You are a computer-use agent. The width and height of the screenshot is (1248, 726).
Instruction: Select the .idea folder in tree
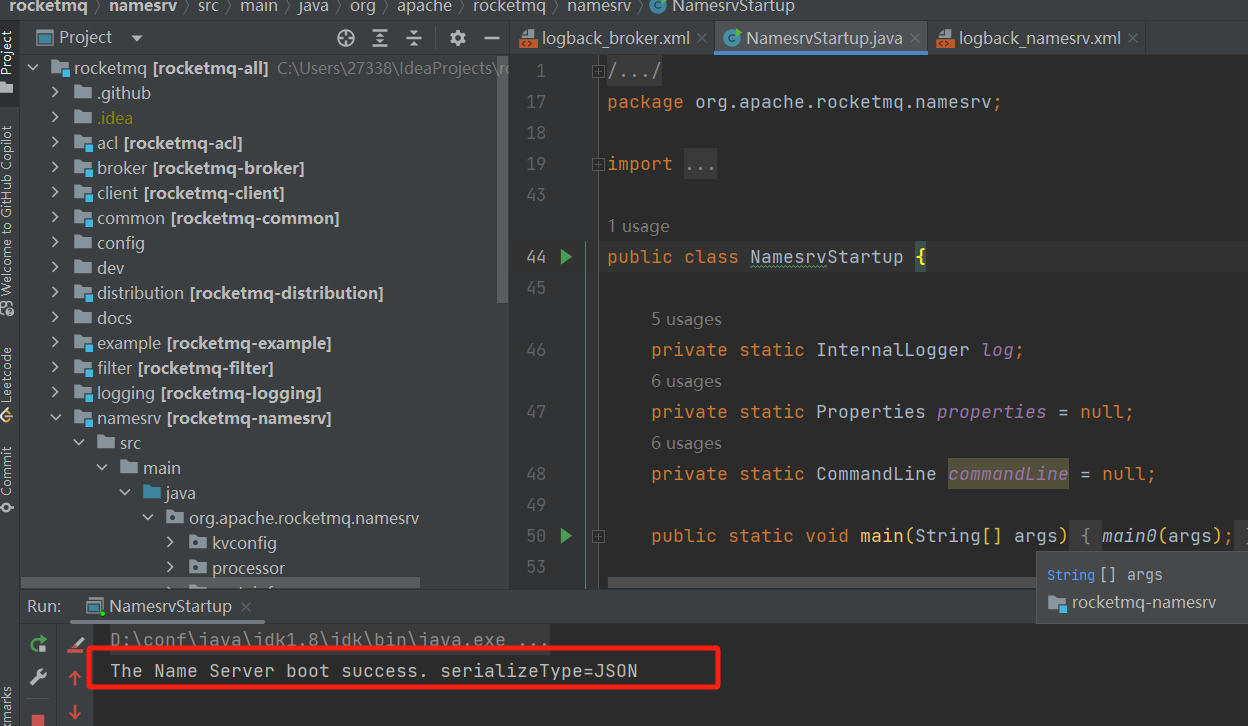(114, 118)
